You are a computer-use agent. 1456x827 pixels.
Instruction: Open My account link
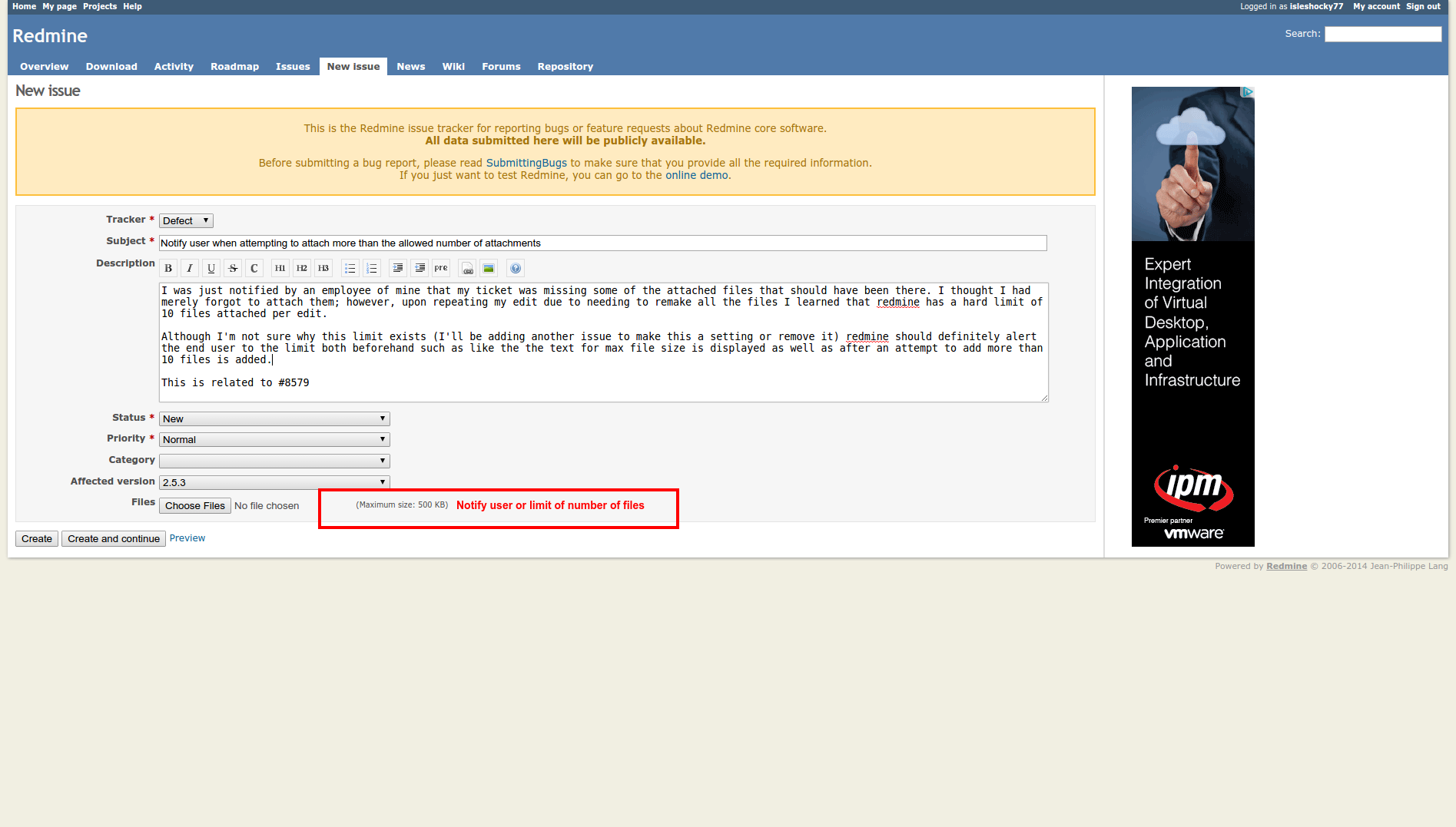1376,6
